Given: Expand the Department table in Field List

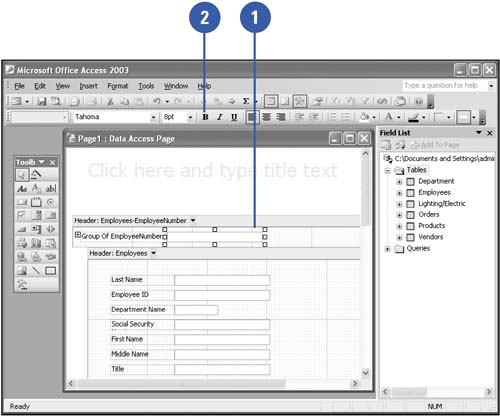Looking at the screenshot, I should click(399, 182).
